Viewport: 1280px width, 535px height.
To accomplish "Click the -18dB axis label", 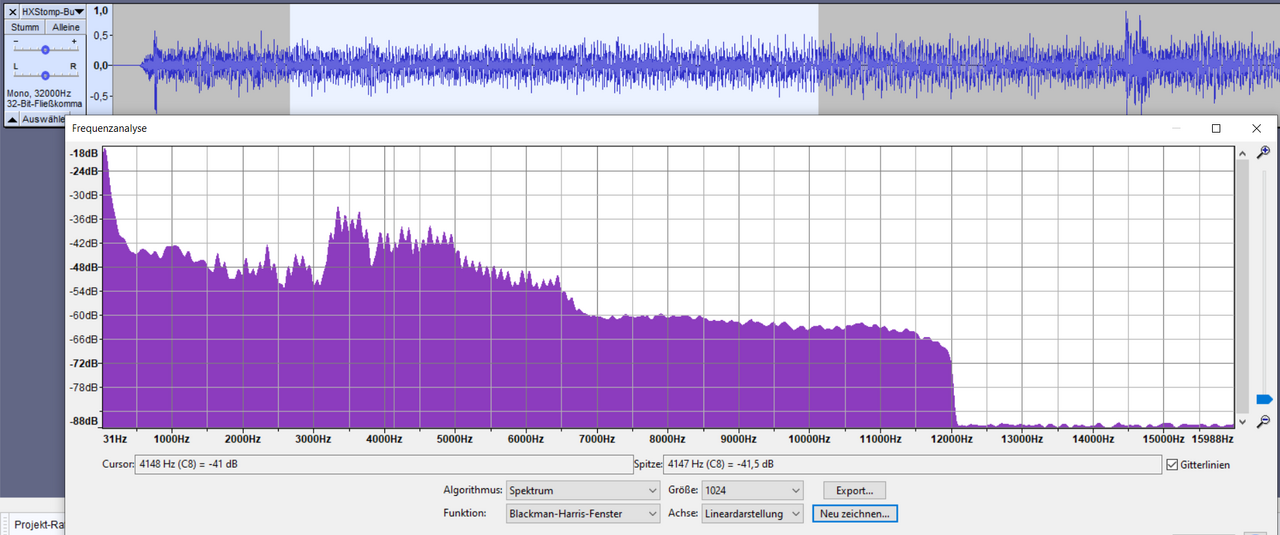I will 84,154.
